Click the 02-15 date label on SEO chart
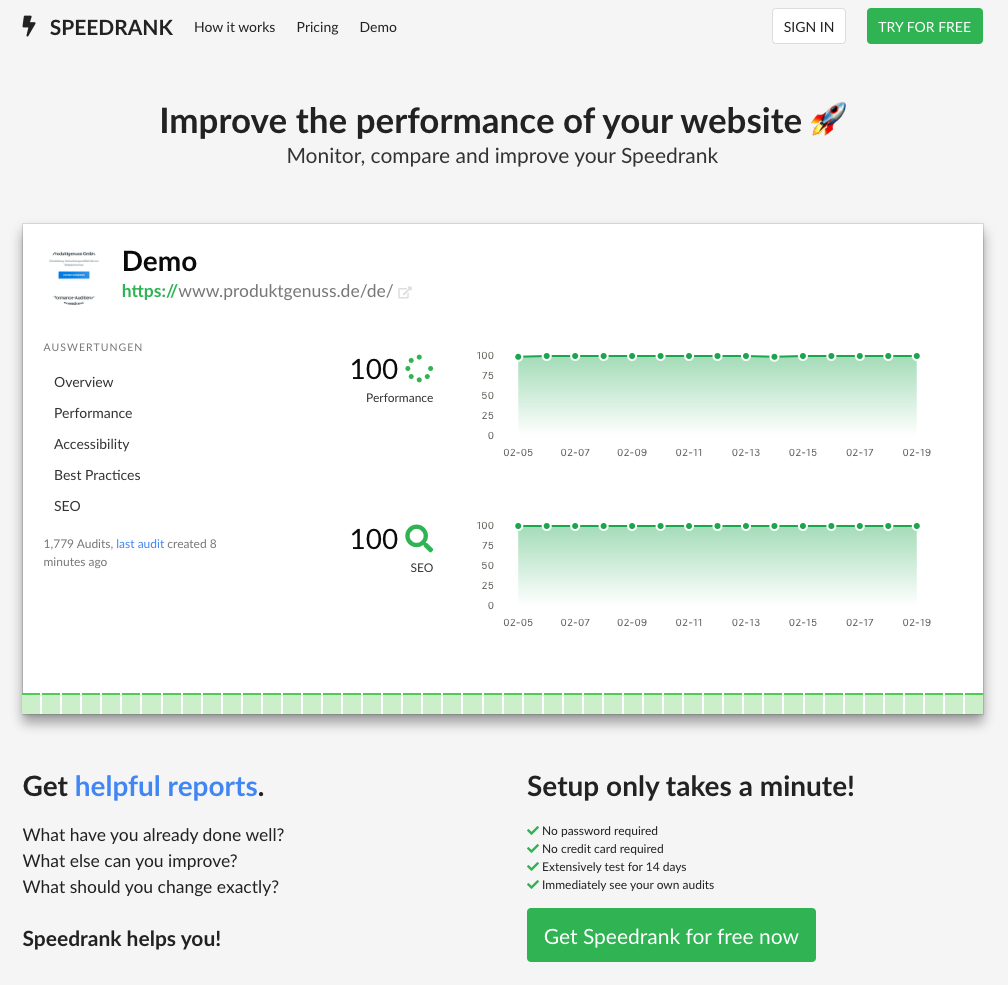The width and height of the screenshot is (1008, 985). pyautogui.click(x=803, y=622)
